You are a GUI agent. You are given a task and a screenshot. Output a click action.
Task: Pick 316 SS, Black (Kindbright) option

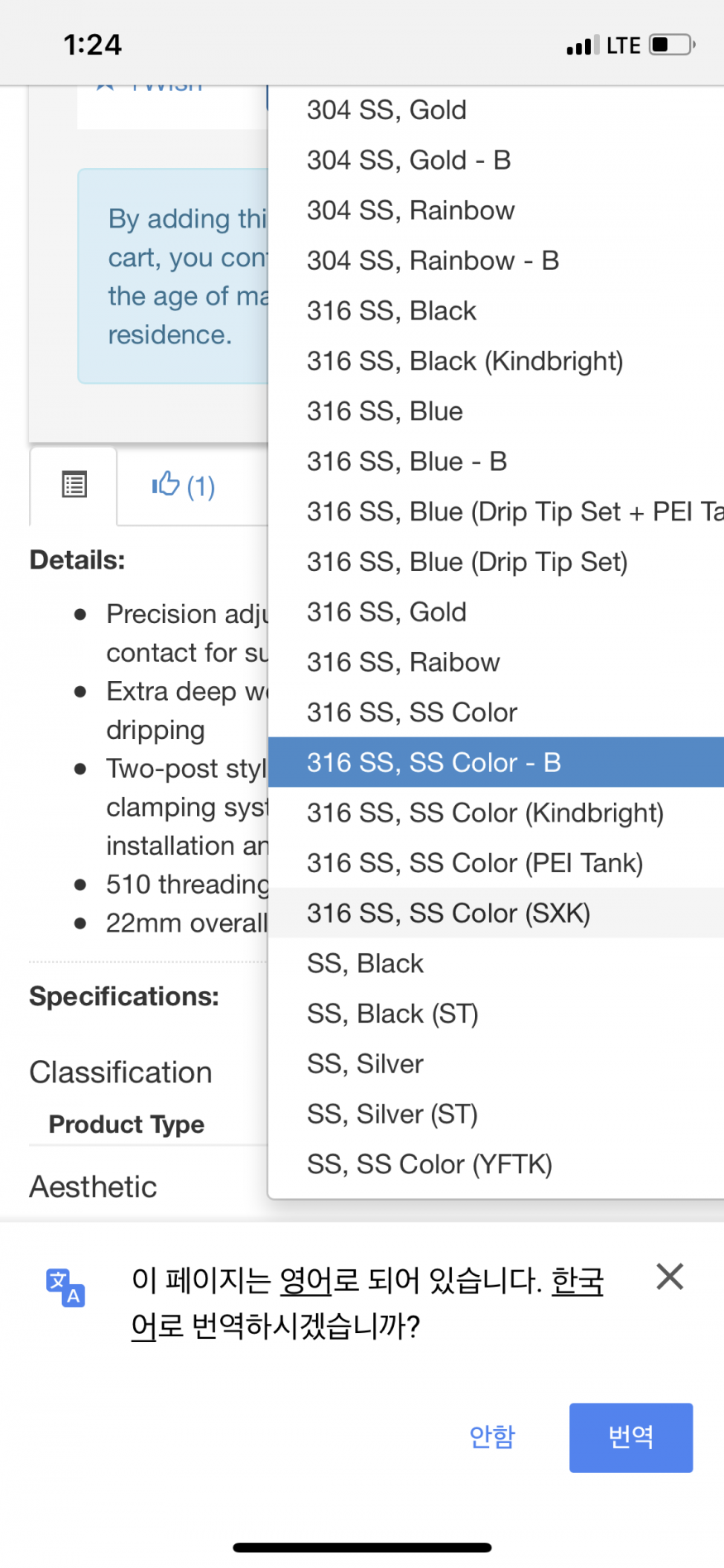coord(464,361)
